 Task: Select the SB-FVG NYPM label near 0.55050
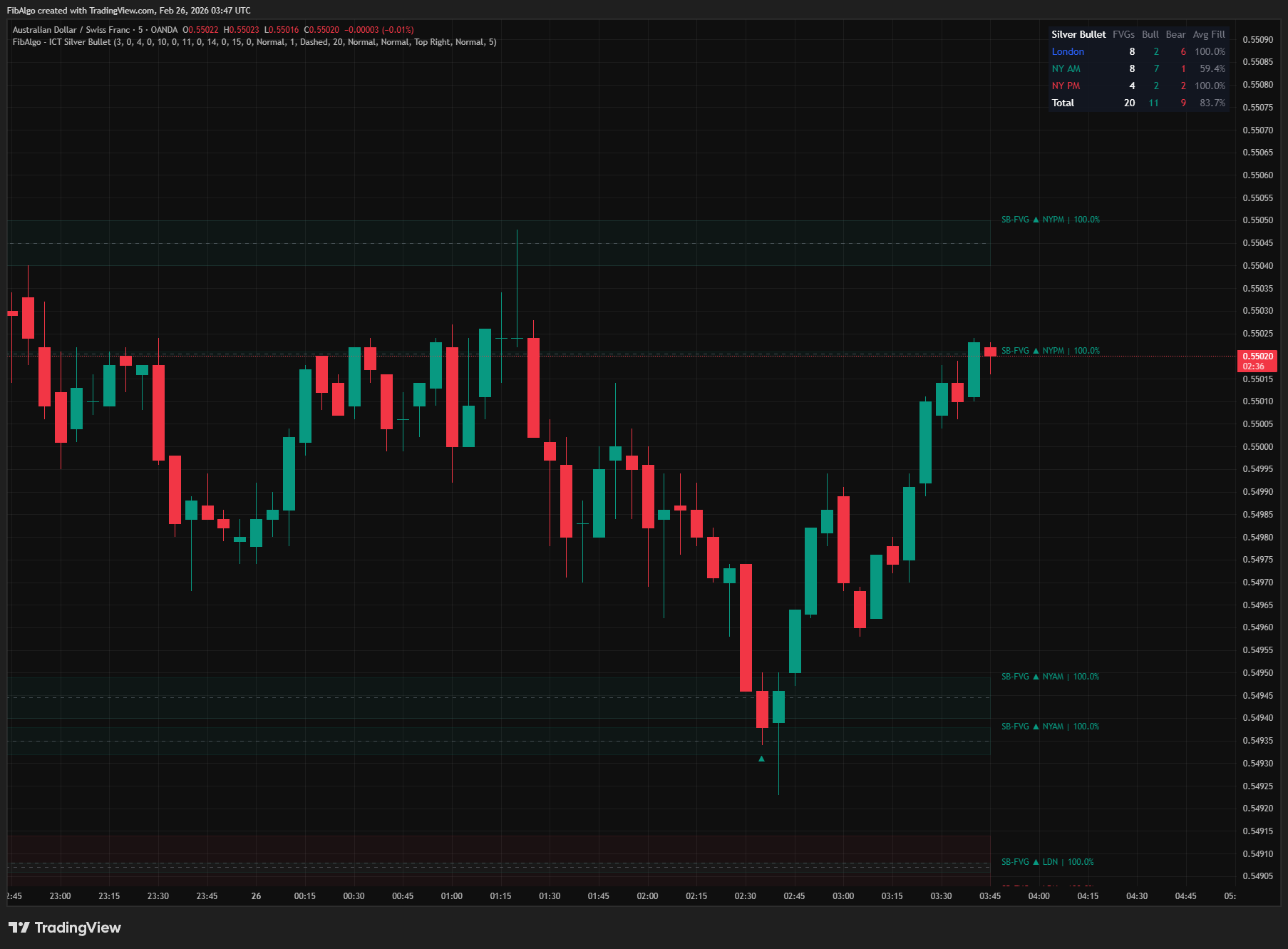tap(1050, 220)
